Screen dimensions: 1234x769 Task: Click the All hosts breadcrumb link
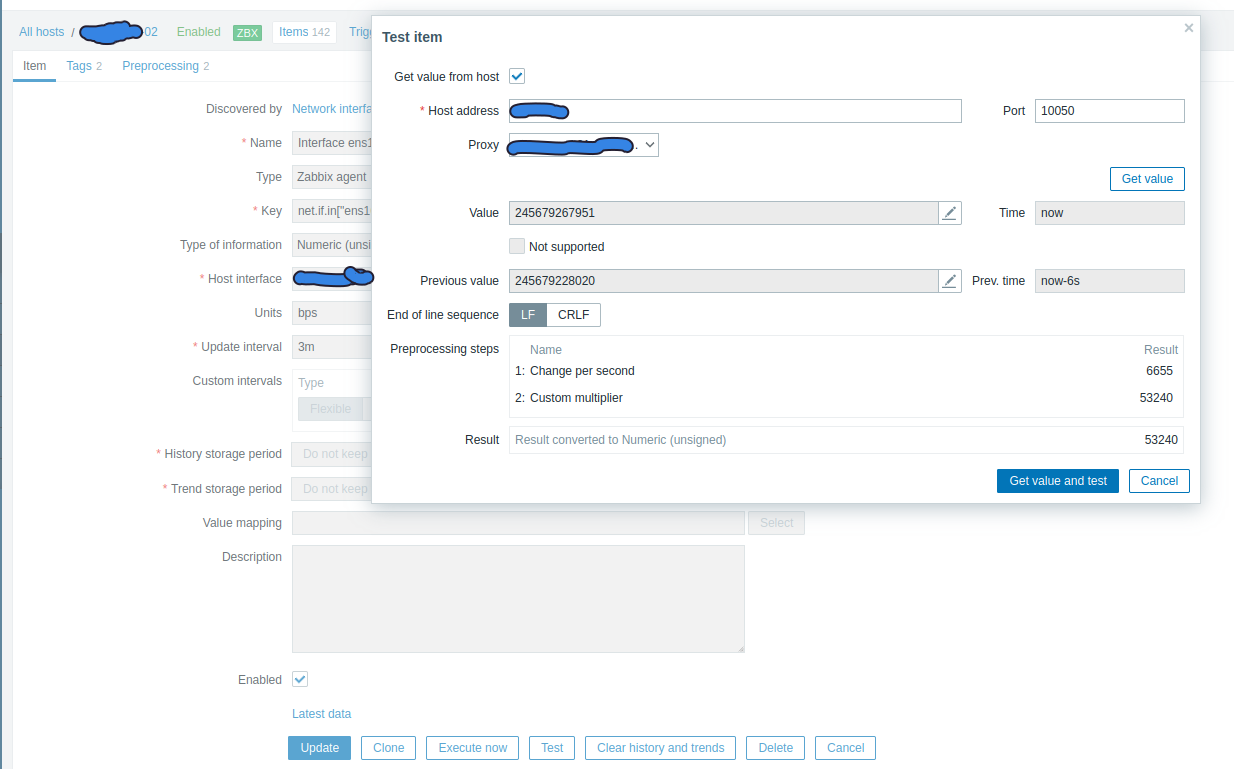point(41,32)
